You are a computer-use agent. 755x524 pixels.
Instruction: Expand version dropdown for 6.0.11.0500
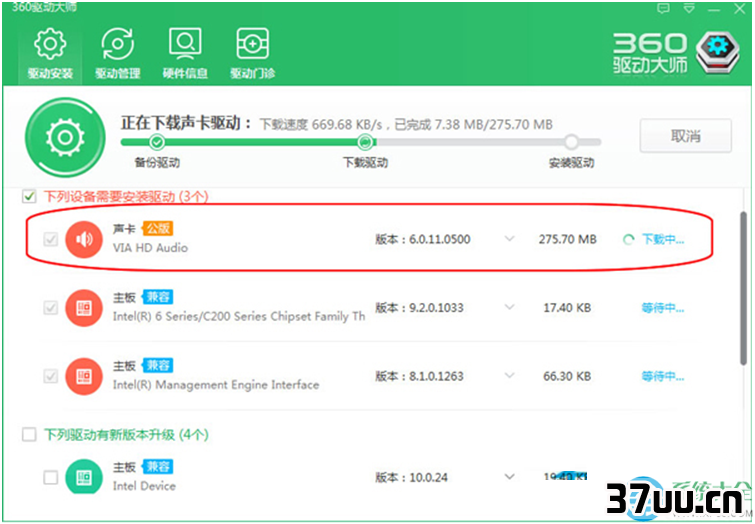(509, 239)
